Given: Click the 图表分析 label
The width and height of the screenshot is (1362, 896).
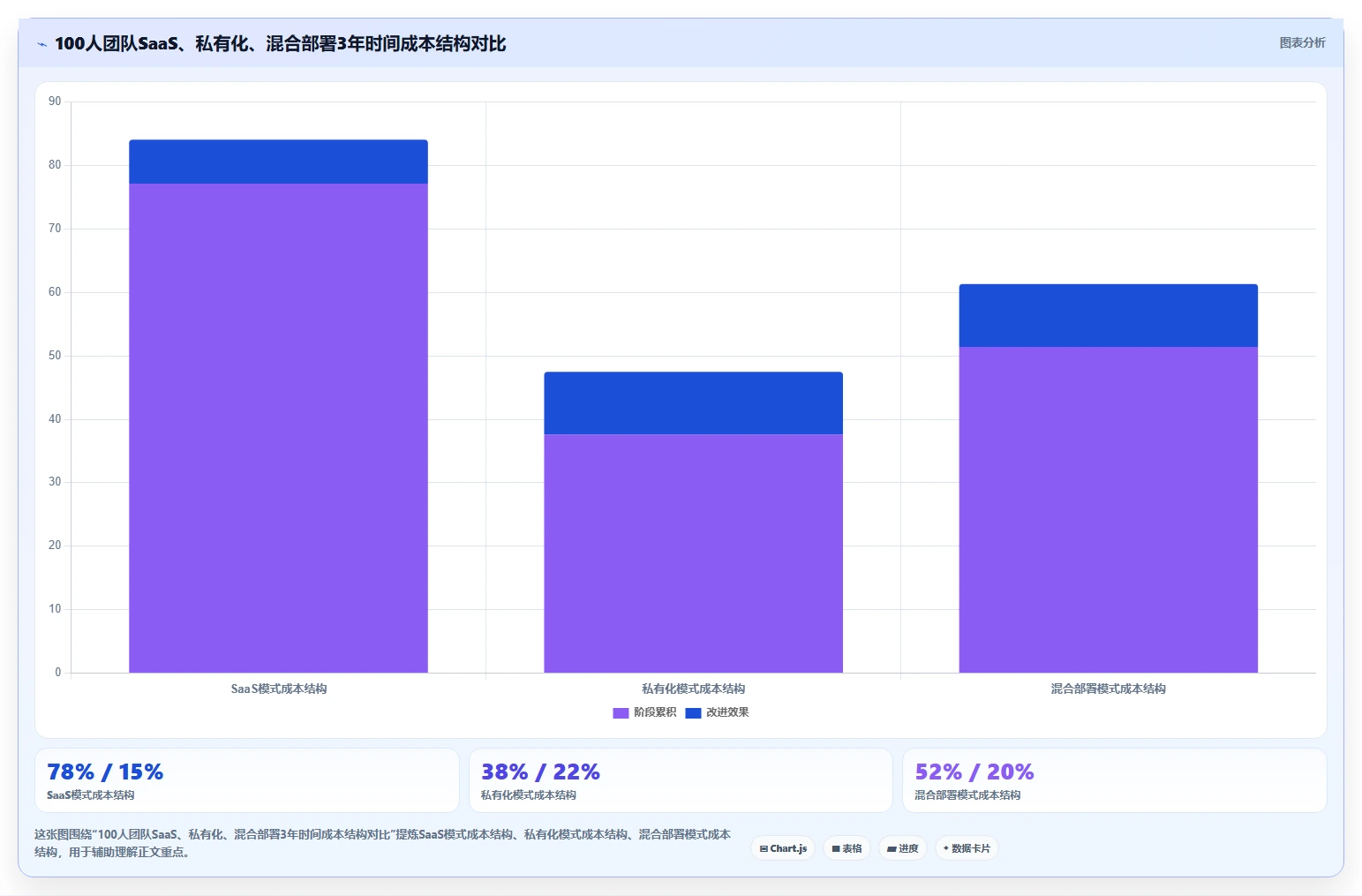Looking at the screenshot, I should click(x=1302, y=42).
